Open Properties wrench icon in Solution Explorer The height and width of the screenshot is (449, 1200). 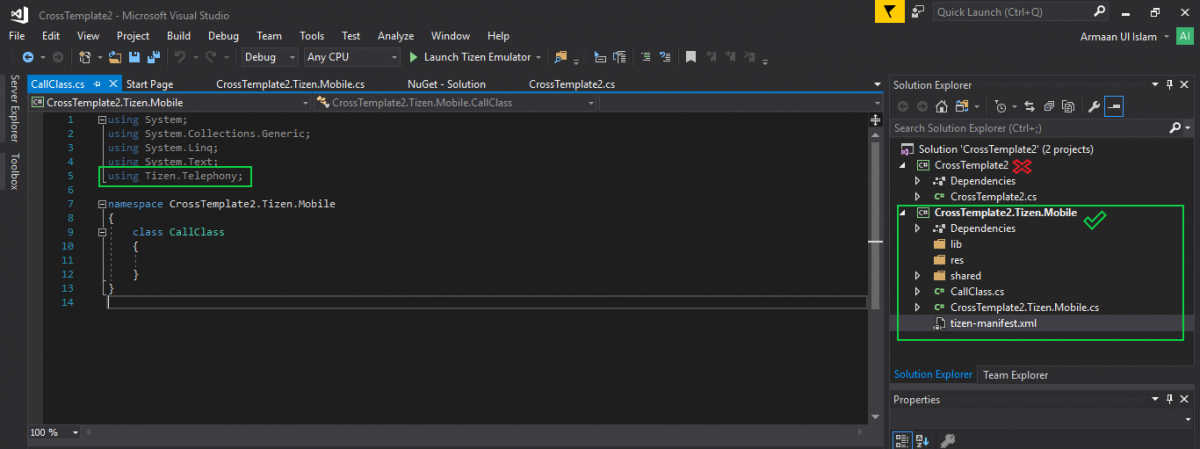(1093, 106)
